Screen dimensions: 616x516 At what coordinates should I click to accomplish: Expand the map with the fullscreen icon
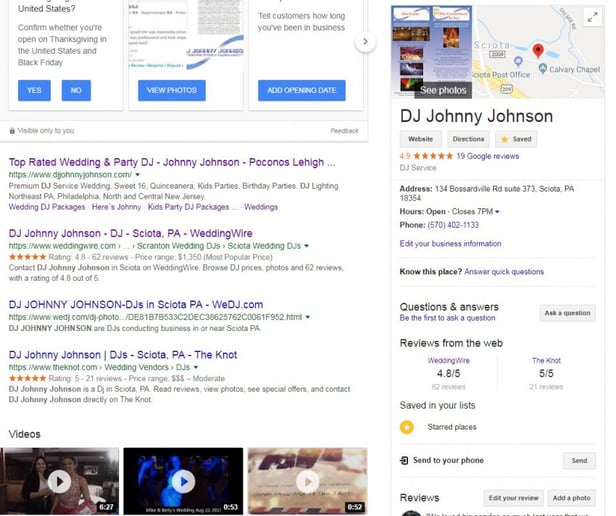click(x=592, y=17)
